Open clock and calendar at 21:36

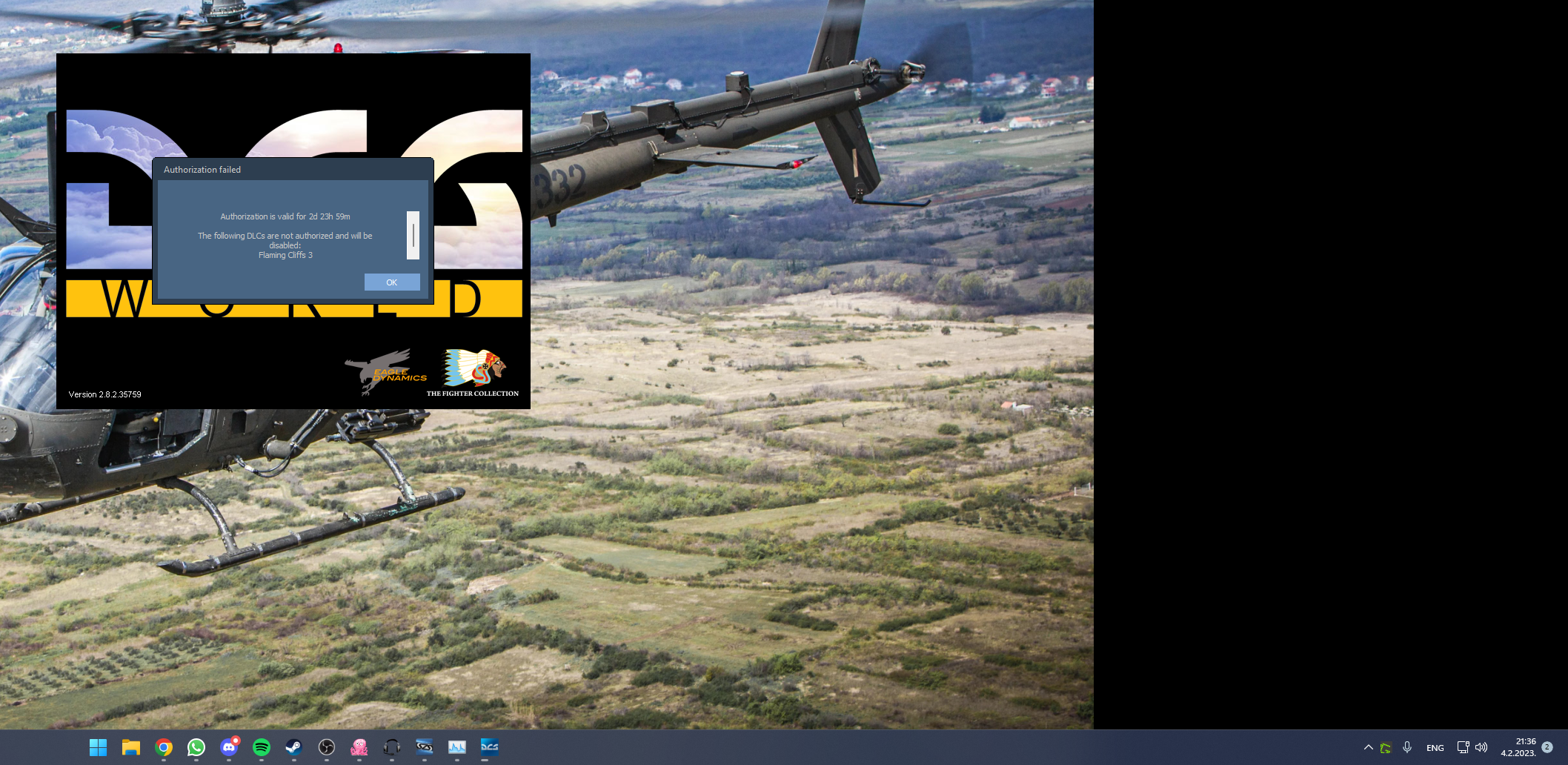1518,747
